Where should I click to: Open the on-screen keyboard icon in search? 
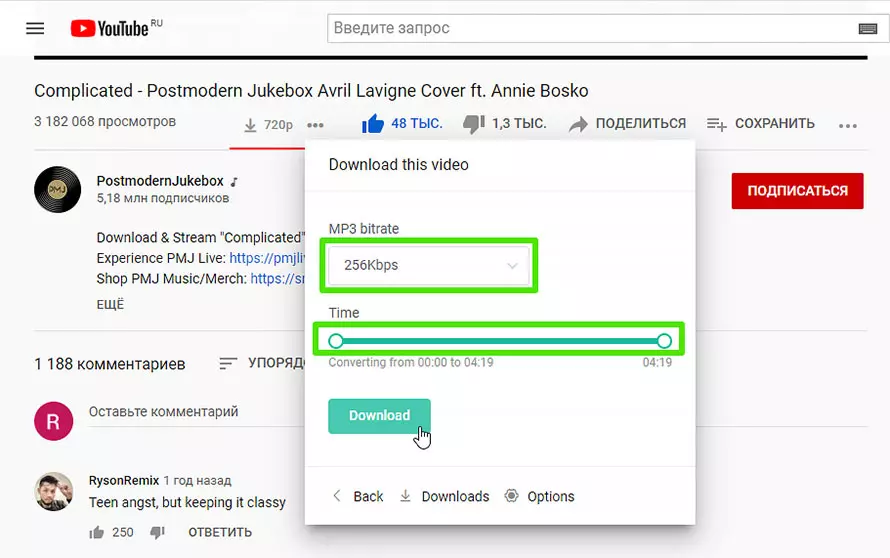tap(868, 28)
